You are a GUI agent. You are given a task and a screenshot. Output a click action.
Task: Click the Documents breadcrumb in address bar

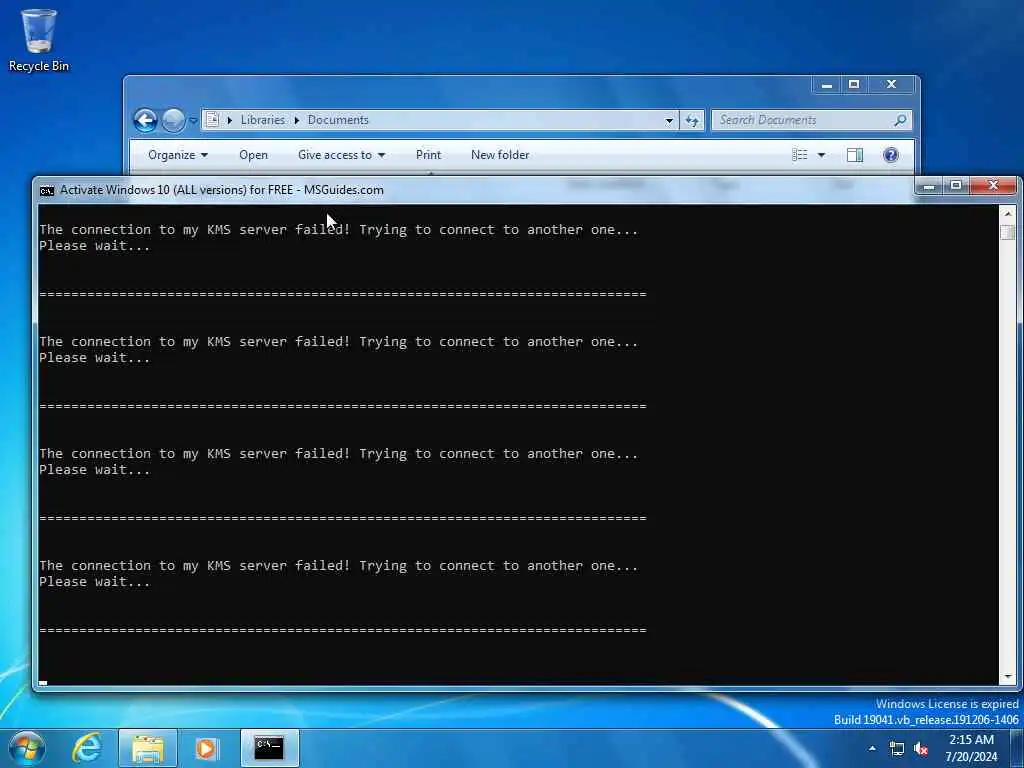pos(338,120)
